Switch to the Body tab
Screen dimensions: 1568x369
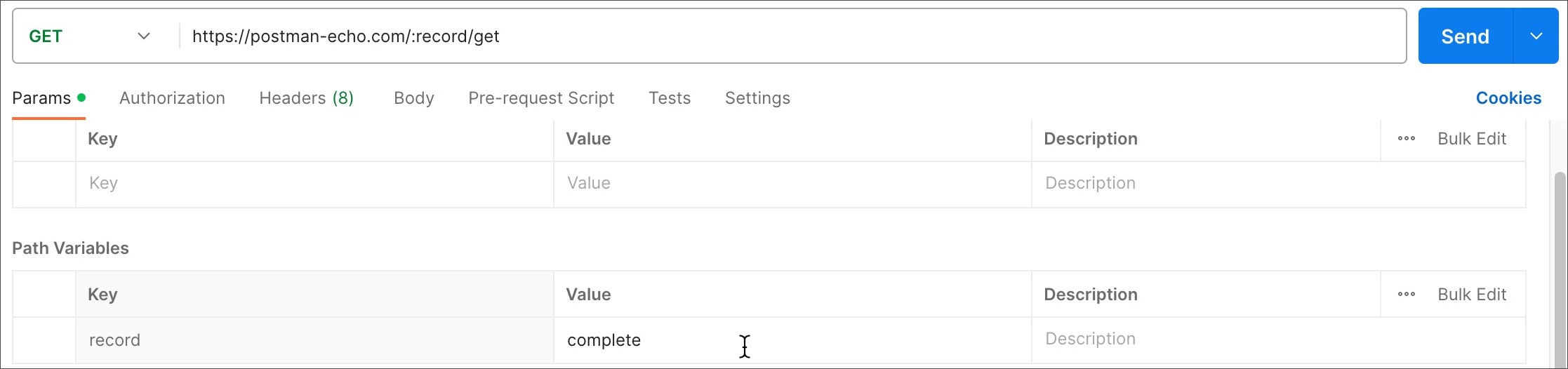coord(413,98)
